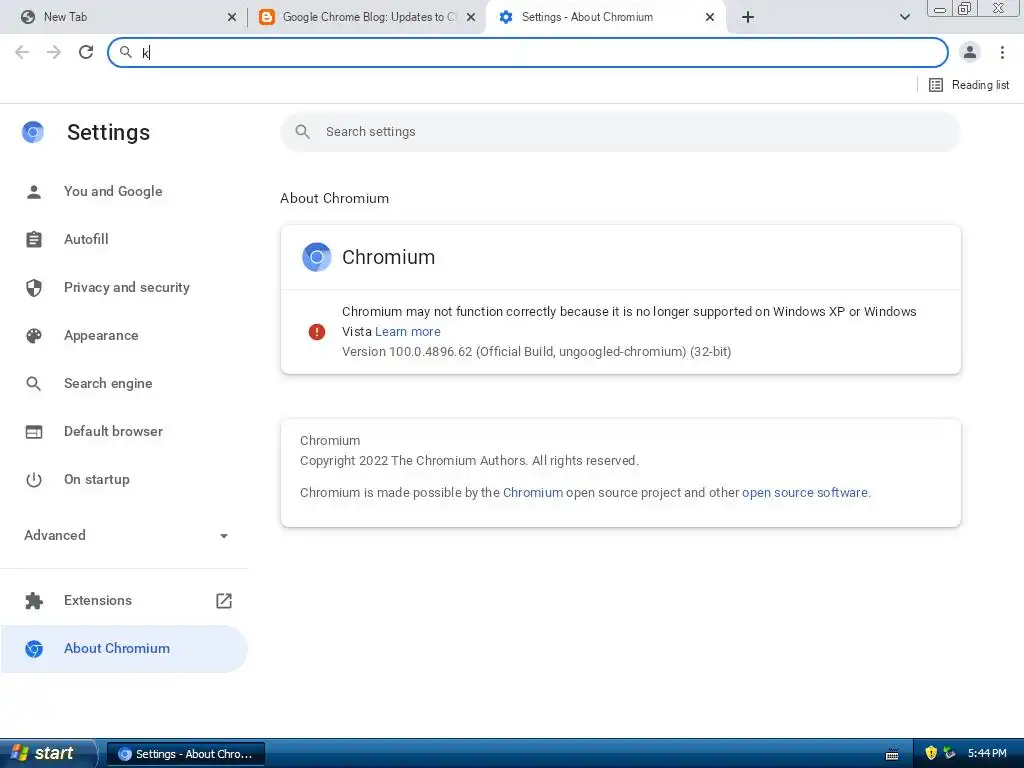
Task: Click the address bar input
Action: coord(528,52)
